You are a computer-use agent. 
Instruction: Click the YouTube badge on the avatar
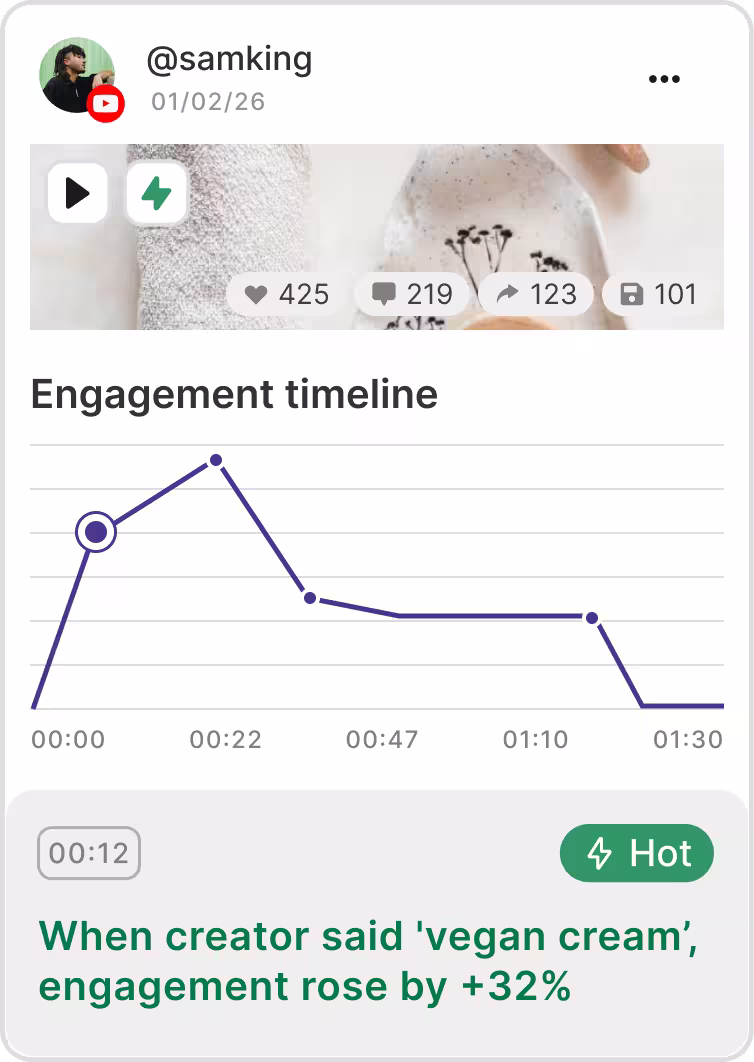tap(105, 104)
